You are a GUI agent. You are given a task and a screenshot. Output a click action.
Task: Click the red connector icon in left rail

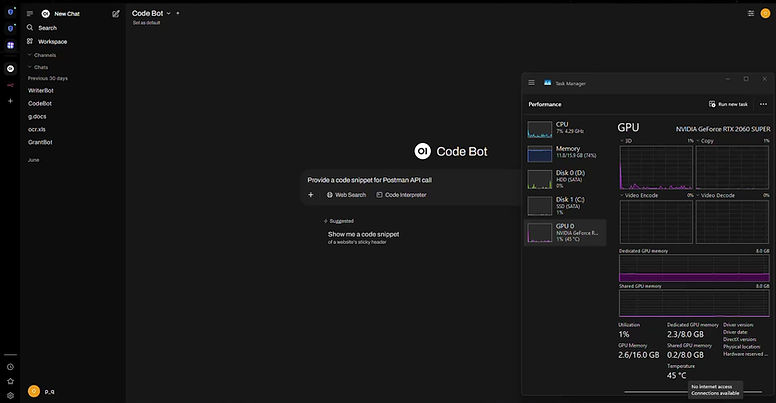(x=10, y=85)
